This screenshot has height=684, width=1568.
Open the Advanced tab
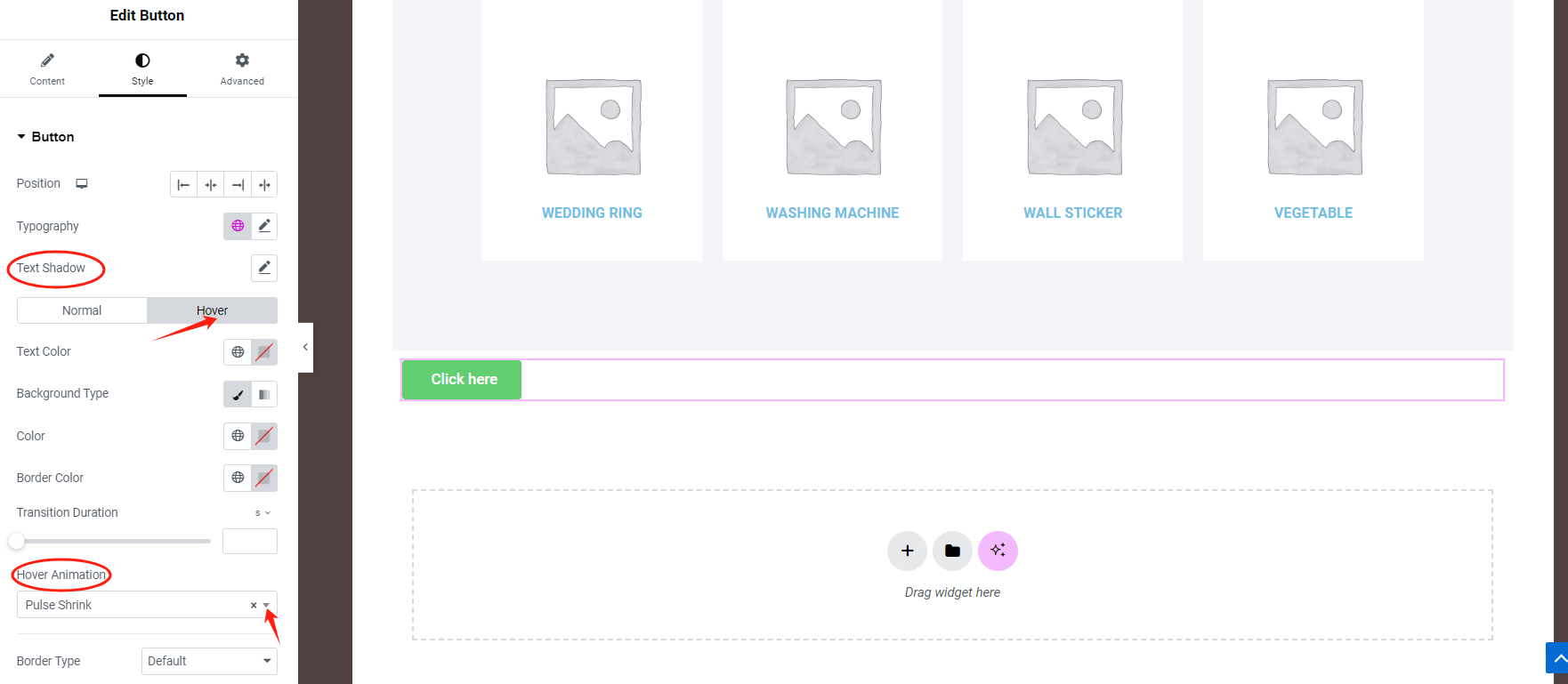coord(242,68)
